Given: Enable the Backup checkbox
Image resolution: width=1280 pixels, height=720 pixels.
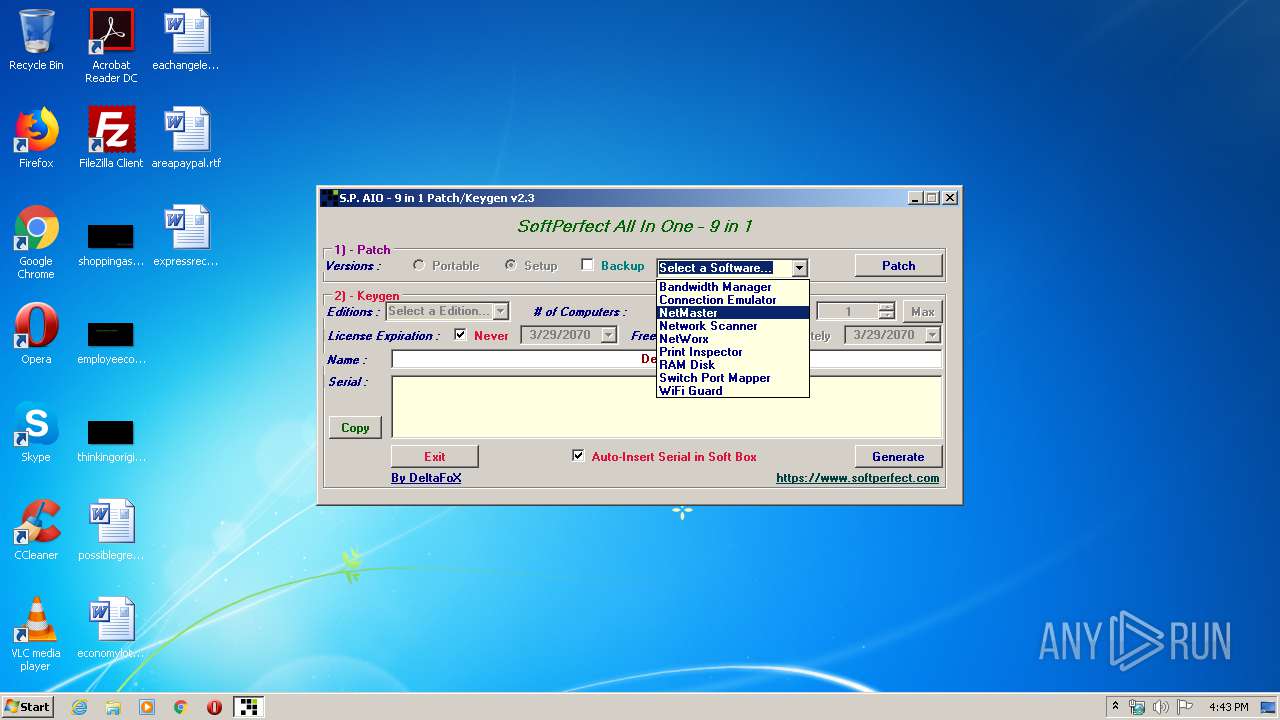Looking at the screenshot, I should [588, 265].
